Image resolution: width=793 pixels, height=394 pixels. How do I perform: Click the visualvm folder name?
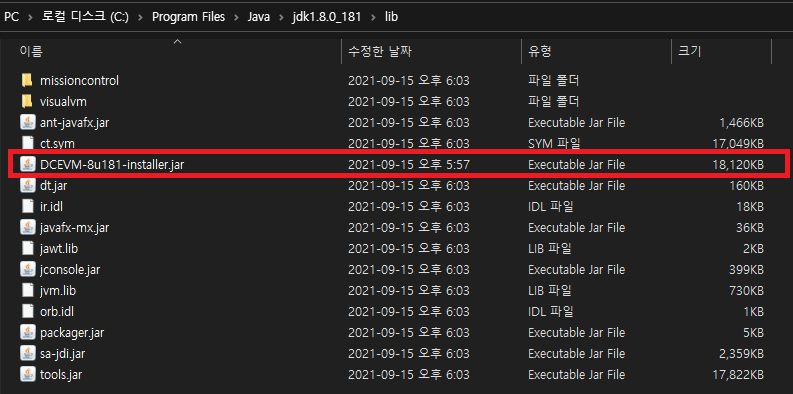[63, 102]
